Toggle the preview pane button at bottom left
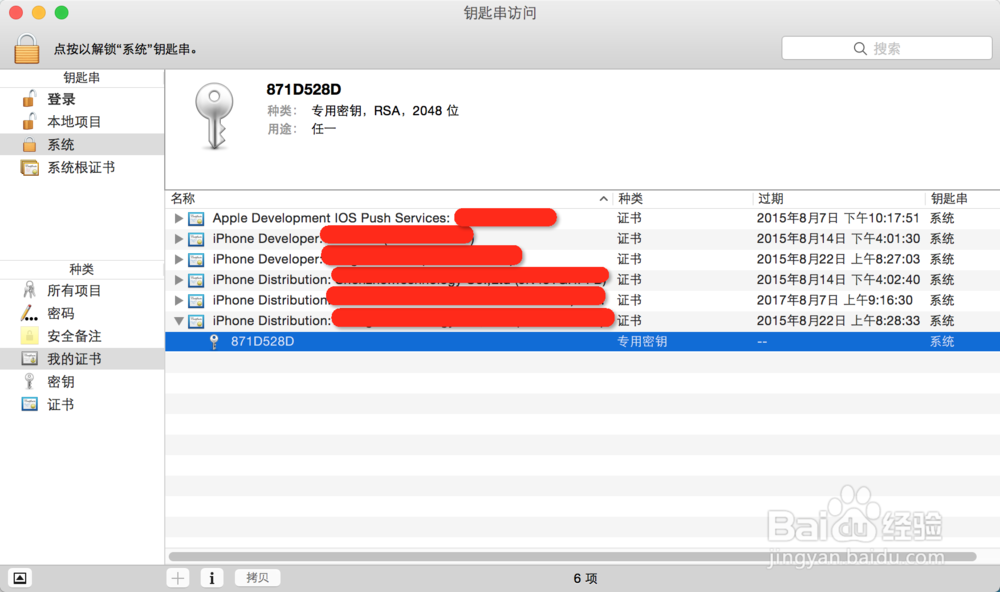 coord(20,578)
